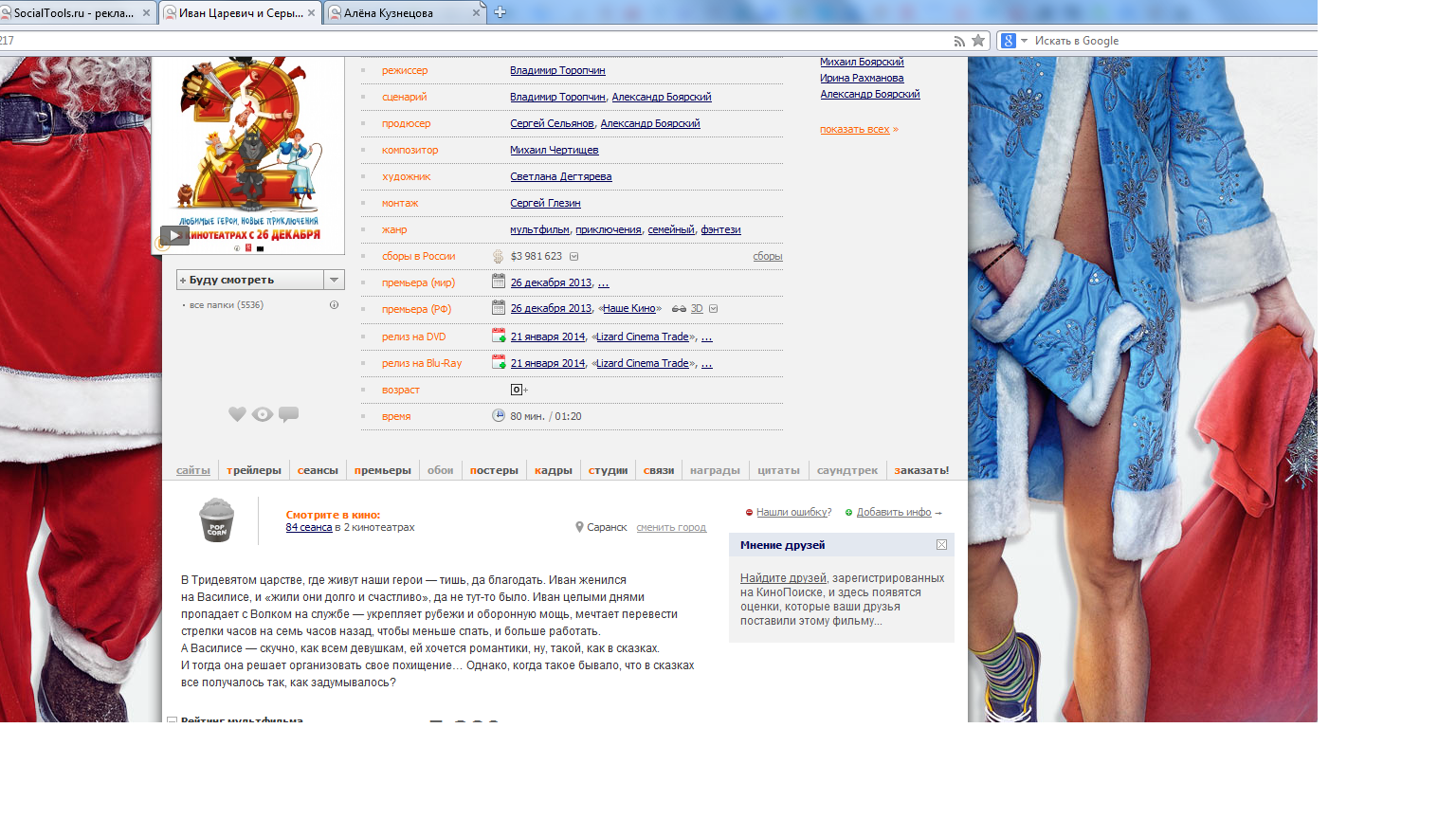This screenshot has height=819, width=1456.
Task: Expand the 3D formats dropdown arrow
Action: pyautogui.click(x=714, y=309)
